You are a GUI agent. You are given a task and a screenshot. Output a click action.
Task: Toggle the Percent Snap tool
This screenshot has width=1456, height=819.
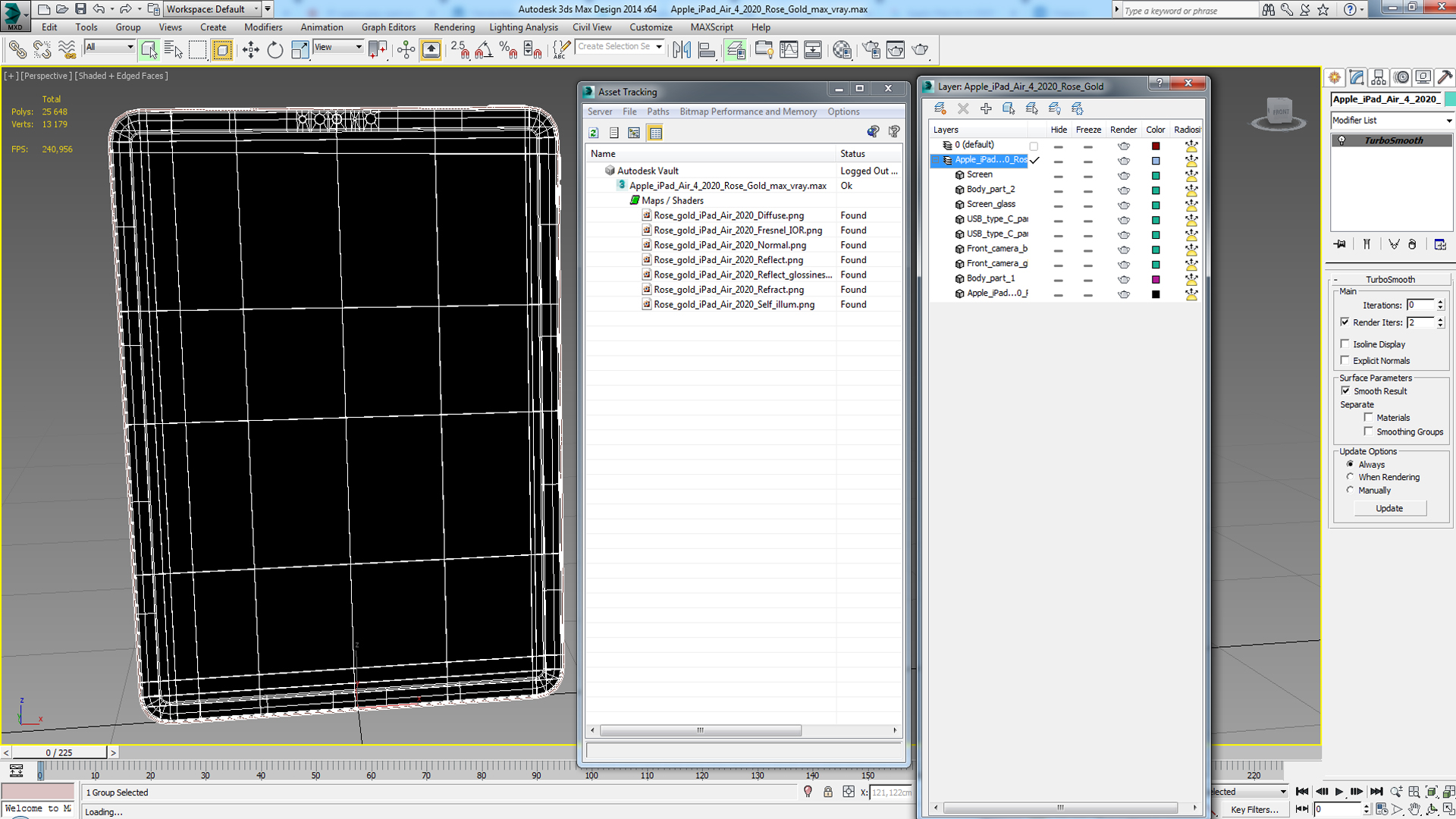508,50
